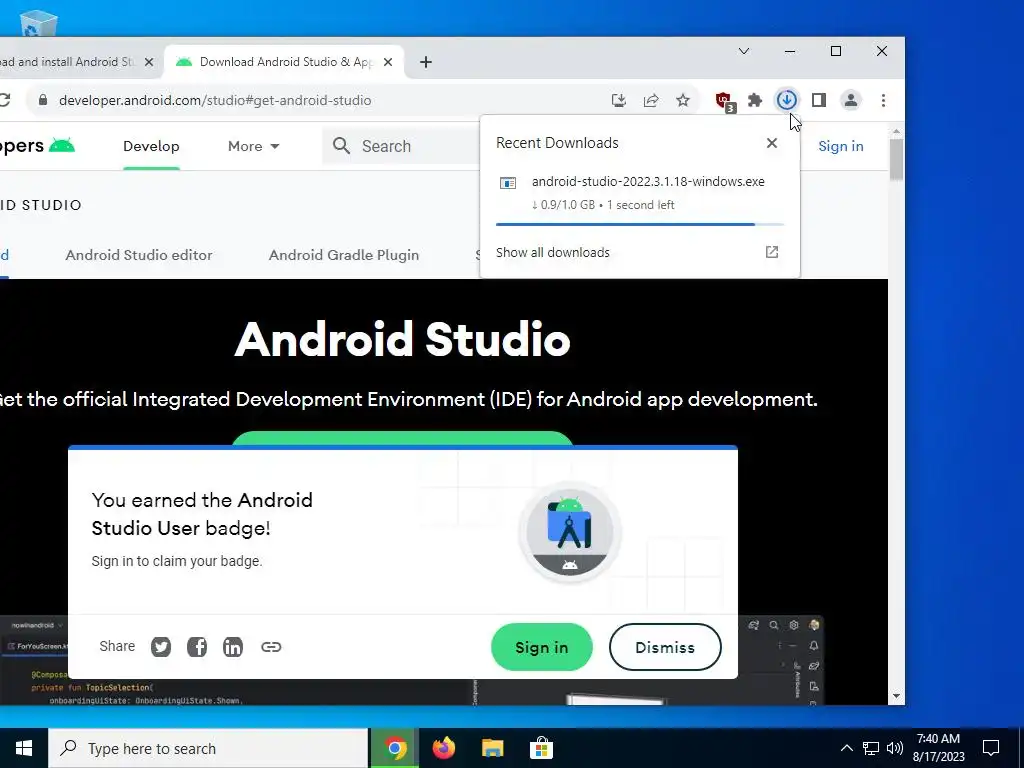The height and width of the screenshot is (768, 1024).
Task: Open the Android Gradle Plugin tab
Action: click(x=344, y=255)
